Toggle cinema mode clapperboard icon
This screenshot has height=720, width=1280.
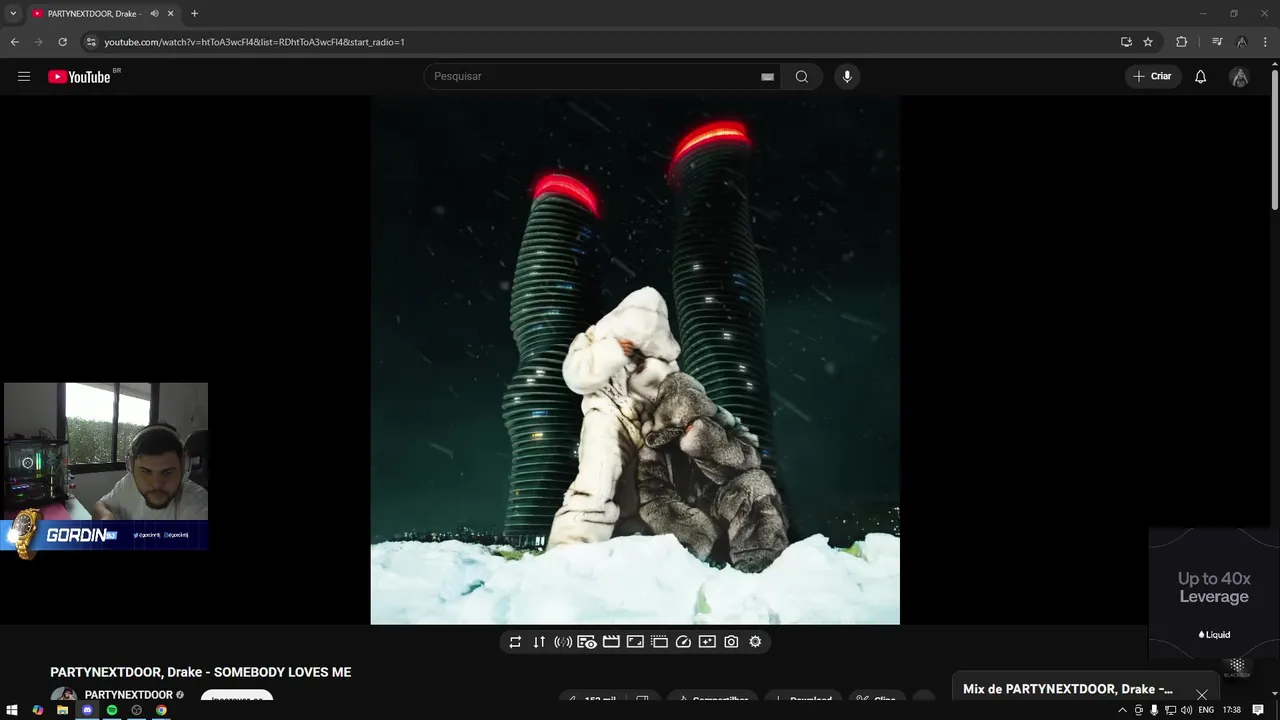coord(611,642)
